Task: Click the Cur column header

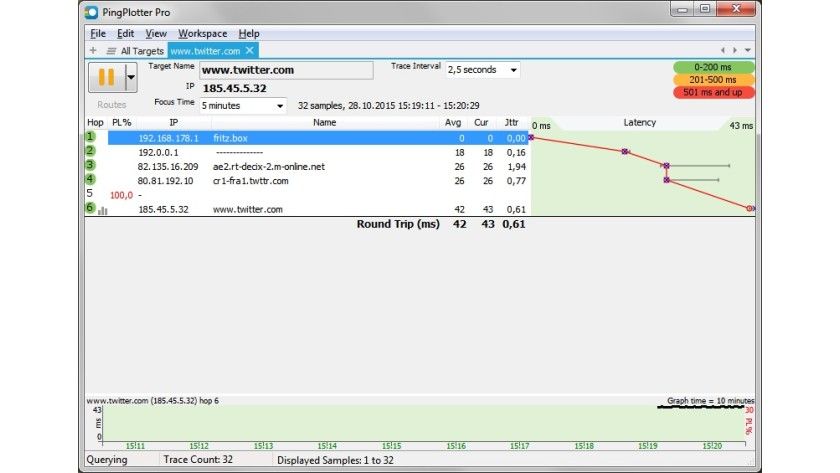Action: pyautogui.click(x=481, y=123)
